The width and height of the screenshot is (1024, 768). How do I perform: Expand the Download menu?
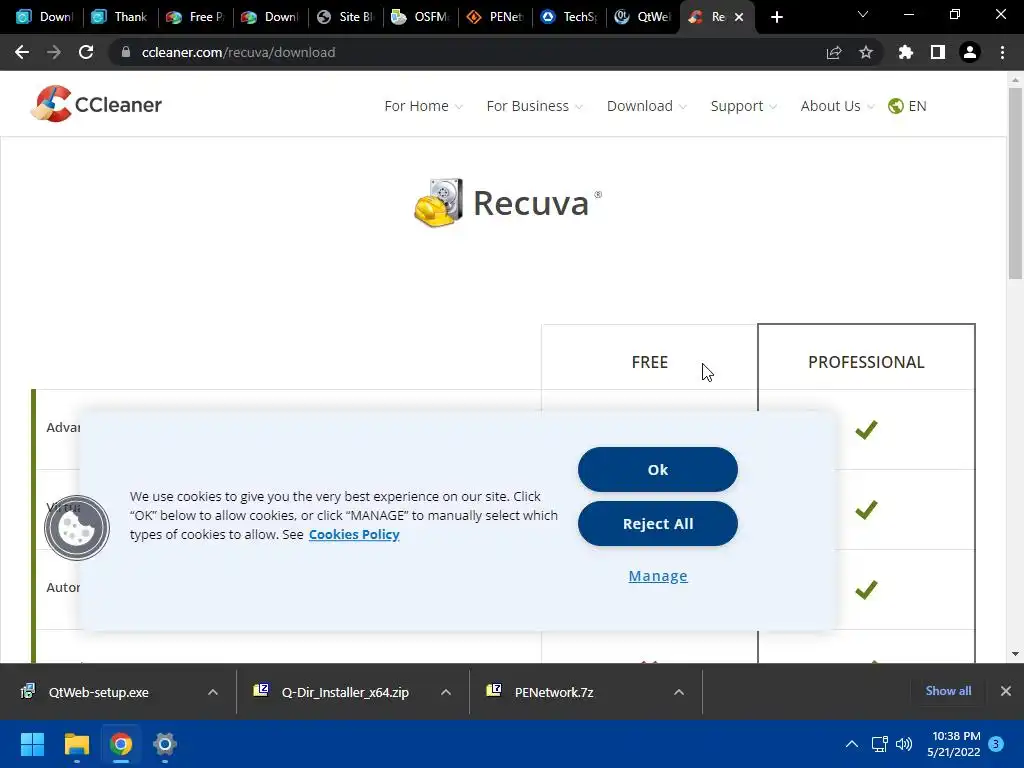(x=647, y=106)
